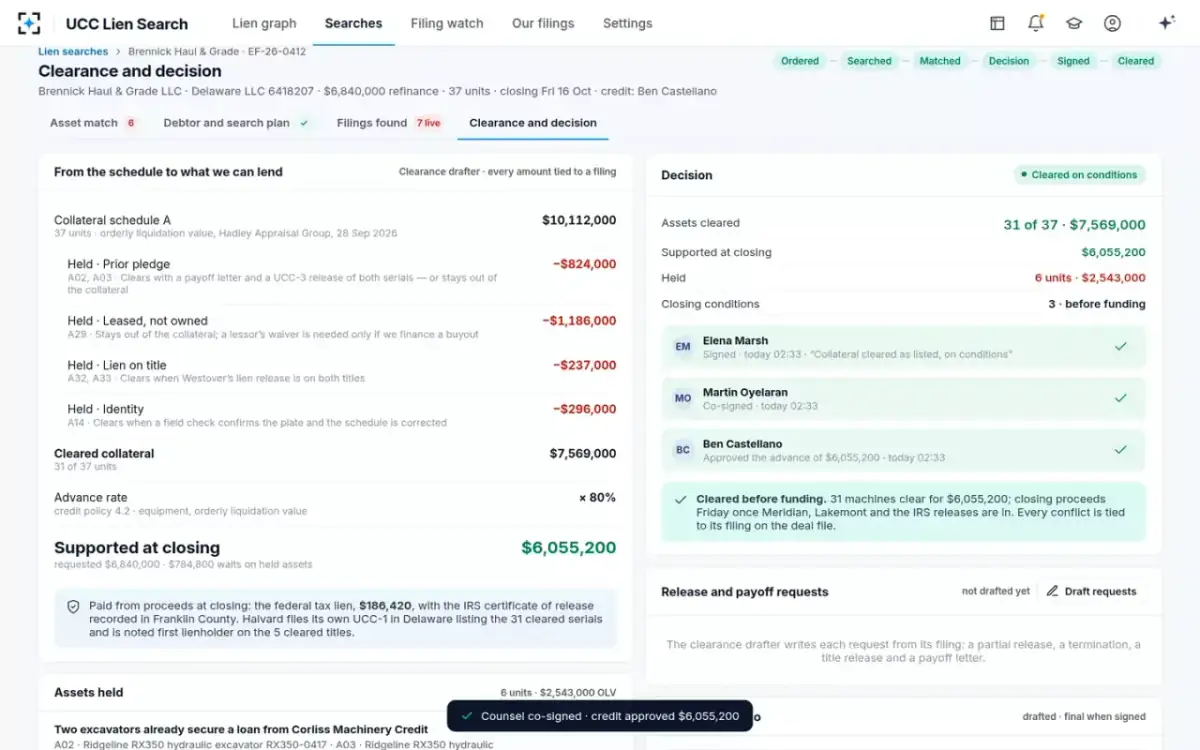Click the Searched status step
Viewport: 1200px width, 750px height.
pyautogui.click(x=869, y=61)
